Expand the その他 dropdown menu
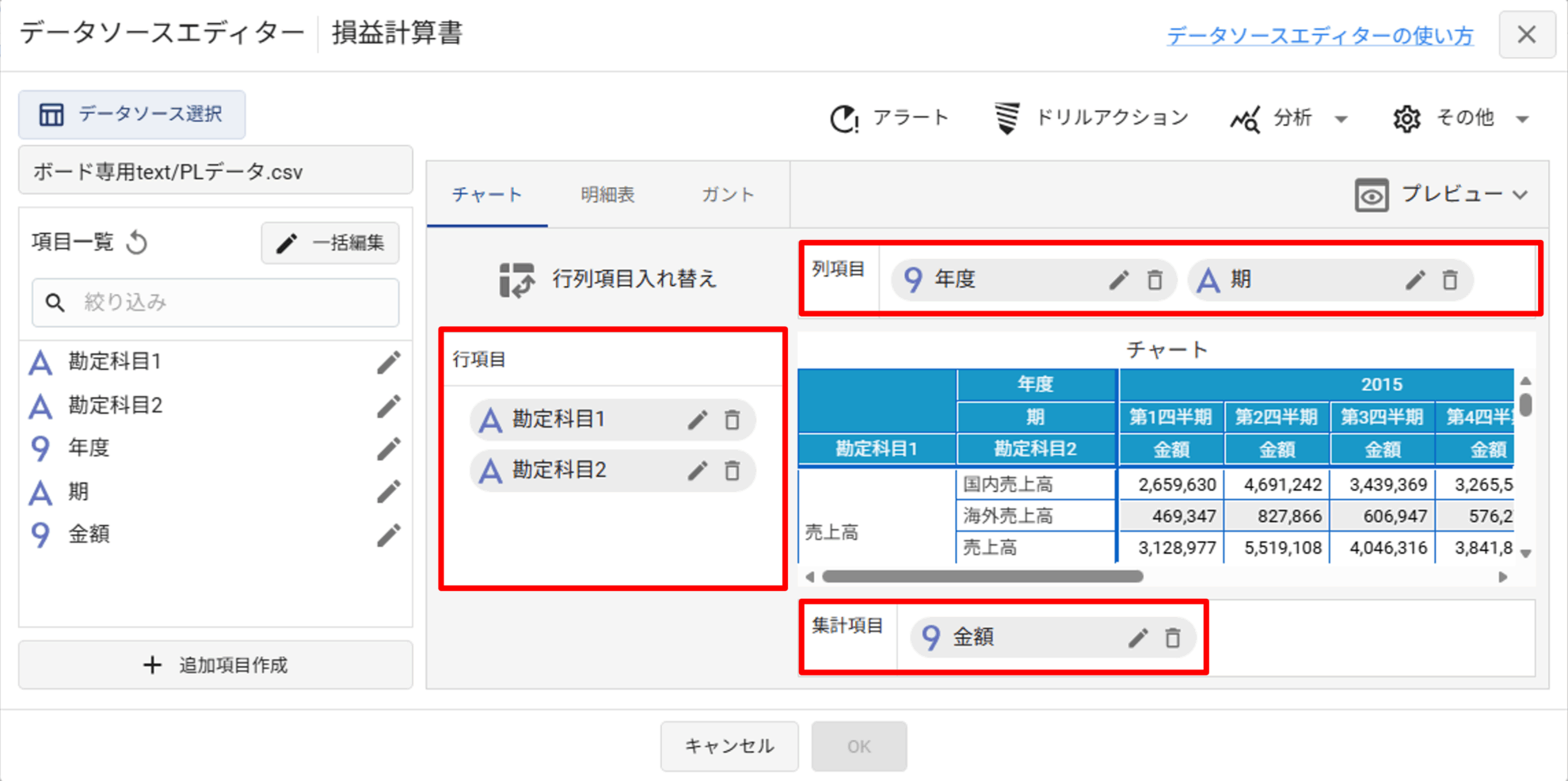This screenshot has height=781, width=1568. point(1461,119)
